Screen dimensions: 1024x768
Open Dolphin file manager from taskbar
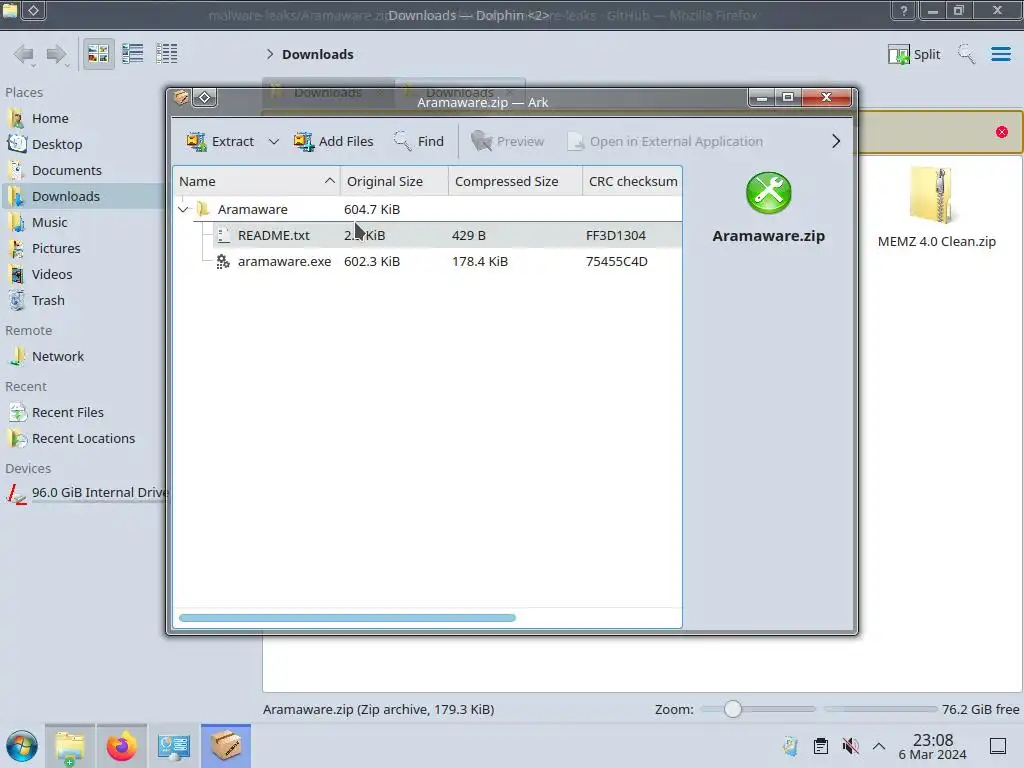tap(70, 746)
